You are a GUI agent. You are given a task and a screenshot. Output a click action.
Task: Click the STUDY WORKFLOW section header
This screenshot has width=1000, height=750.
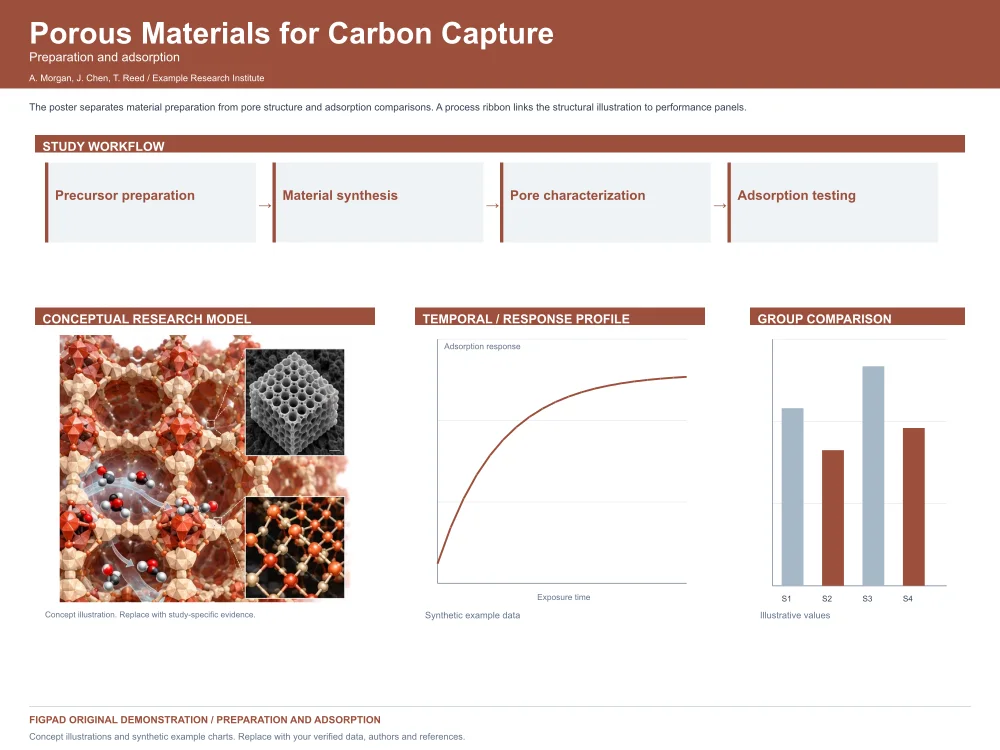(x=499, y=144)
